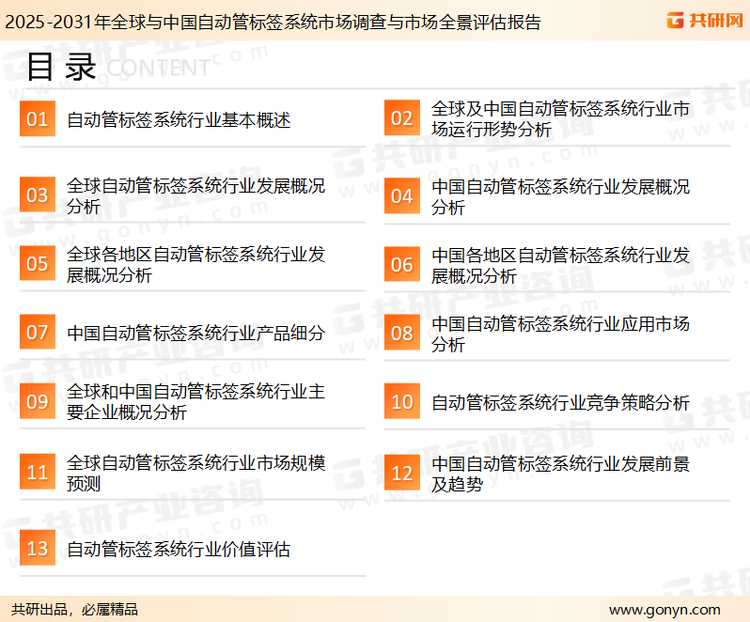Viewport: 750px width, 622px height.
Task: Open chapter 全球及中国自动管标签系统行业市场运行形势分析
Action: 560,119
